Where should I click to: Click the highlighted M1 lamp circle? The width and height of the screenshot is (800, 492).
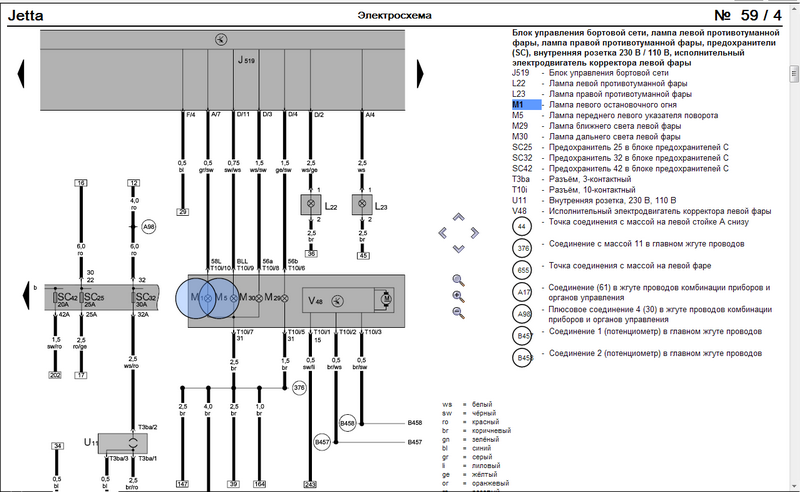[196, 298]
